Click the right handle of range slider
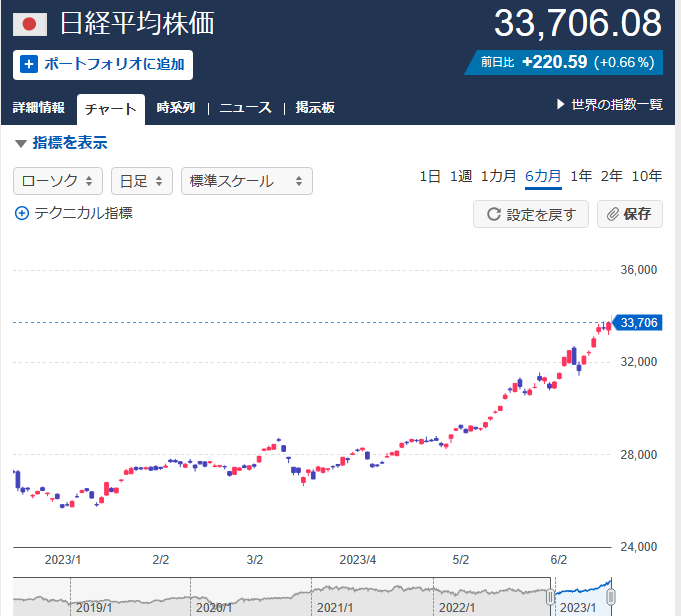681x616 pixels. point(611,597)
